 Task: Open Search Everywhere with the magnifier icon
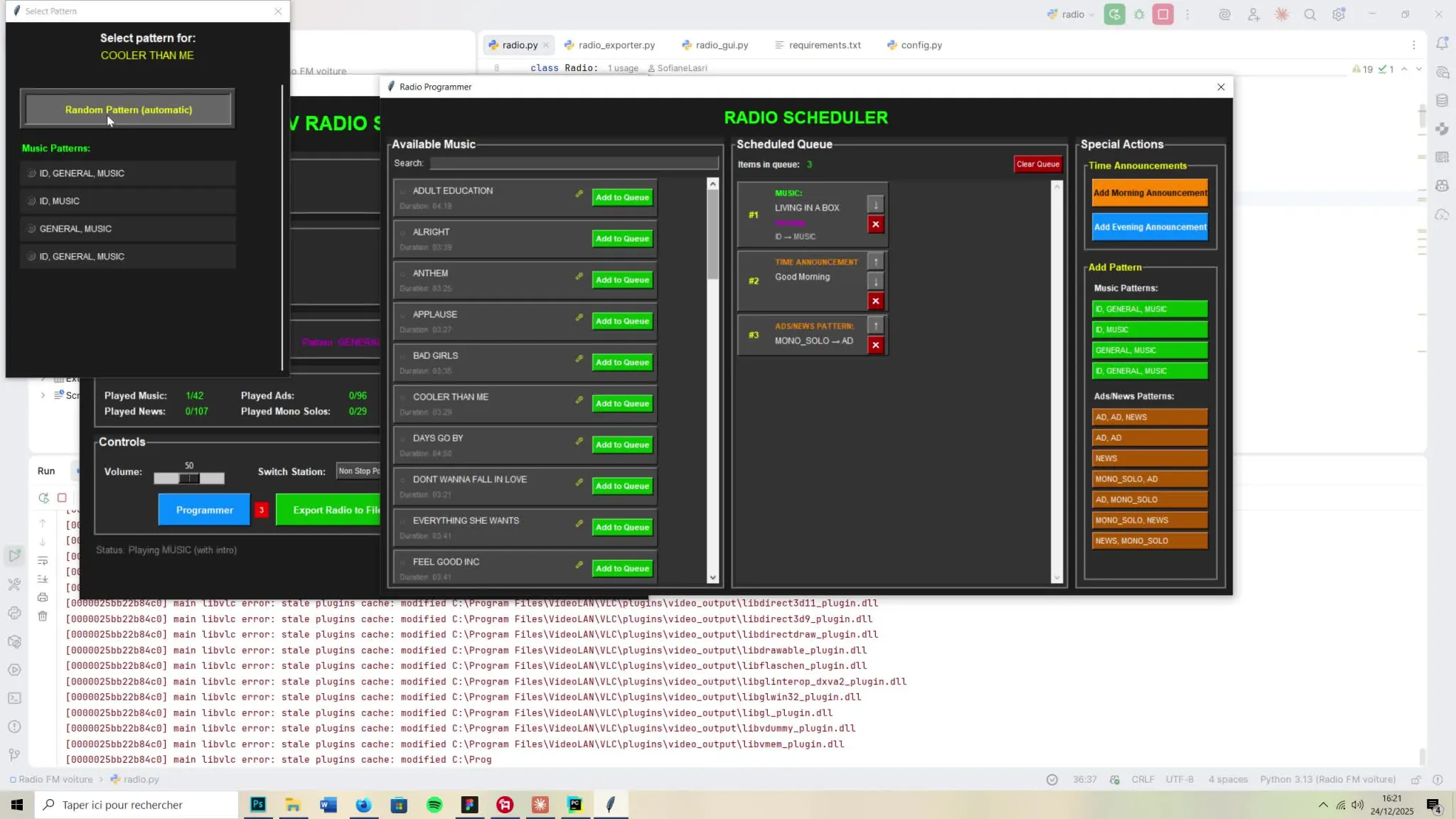tap(1310, 14)
